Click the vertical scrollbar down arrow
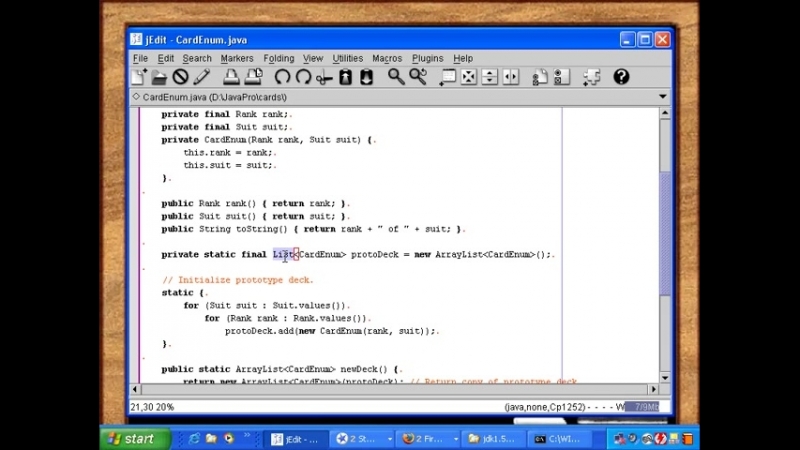 pyautogui.click(x=665, y=376)
